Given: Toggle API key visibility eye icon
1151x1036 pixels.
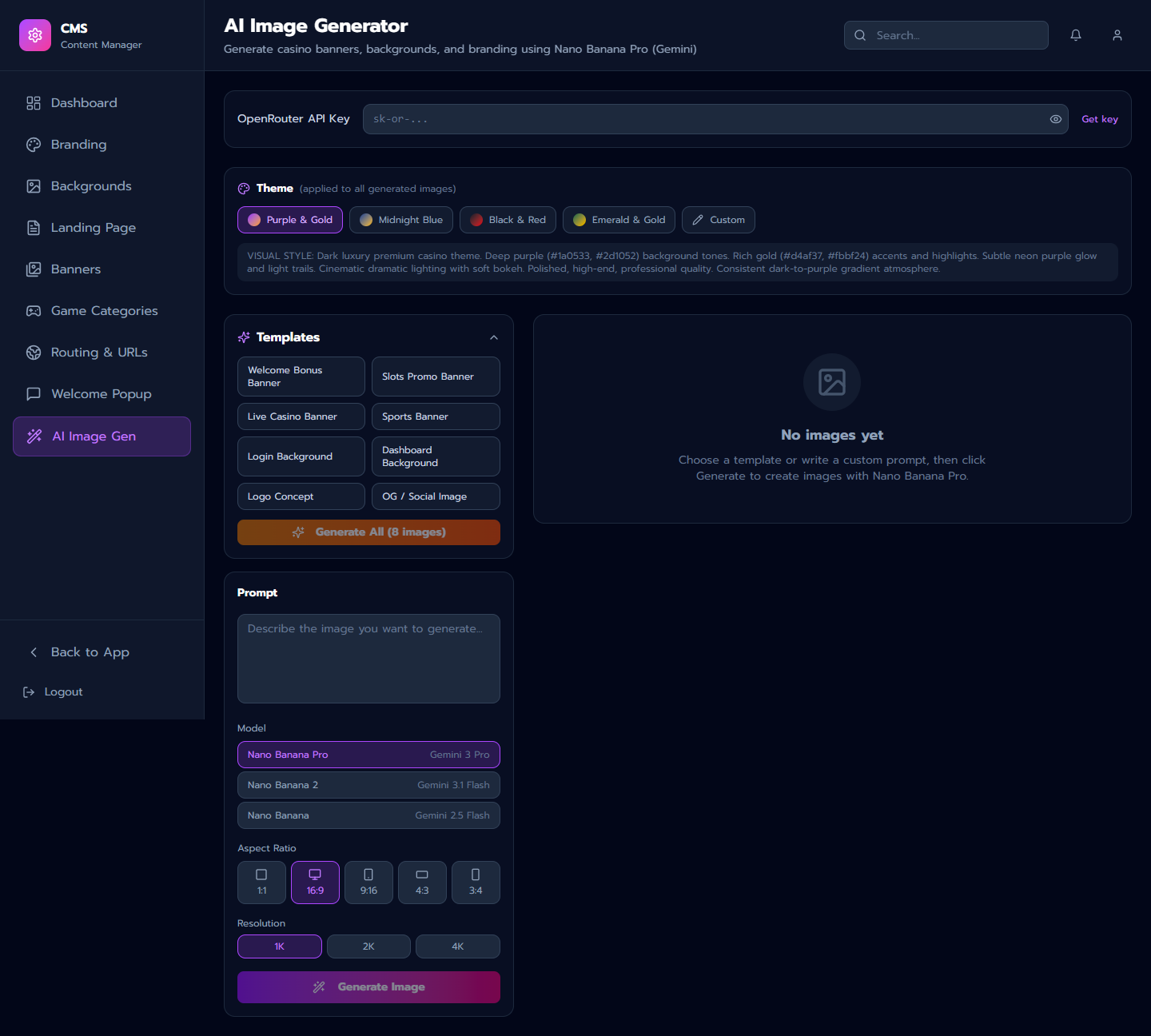Looking at the screenshot, I should 1056,119.
